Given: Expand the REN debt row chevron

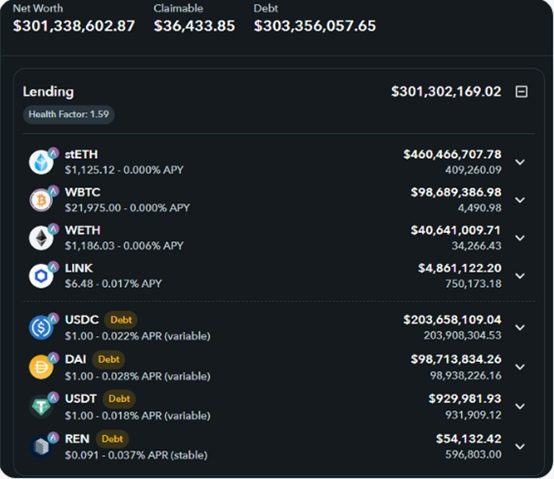Looking at the screenshot, I should (x=520, y=447).
